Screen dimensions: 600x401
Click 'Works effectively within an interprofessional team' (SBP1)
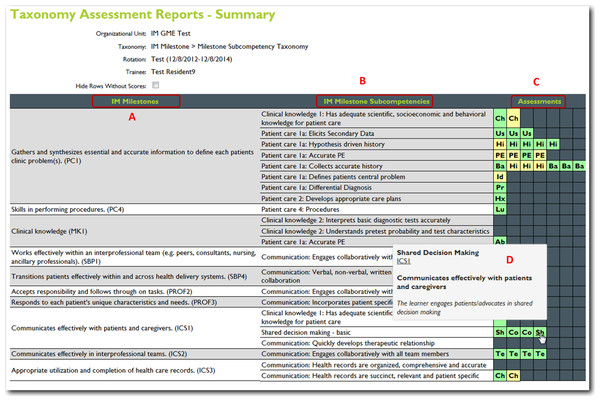134,257
